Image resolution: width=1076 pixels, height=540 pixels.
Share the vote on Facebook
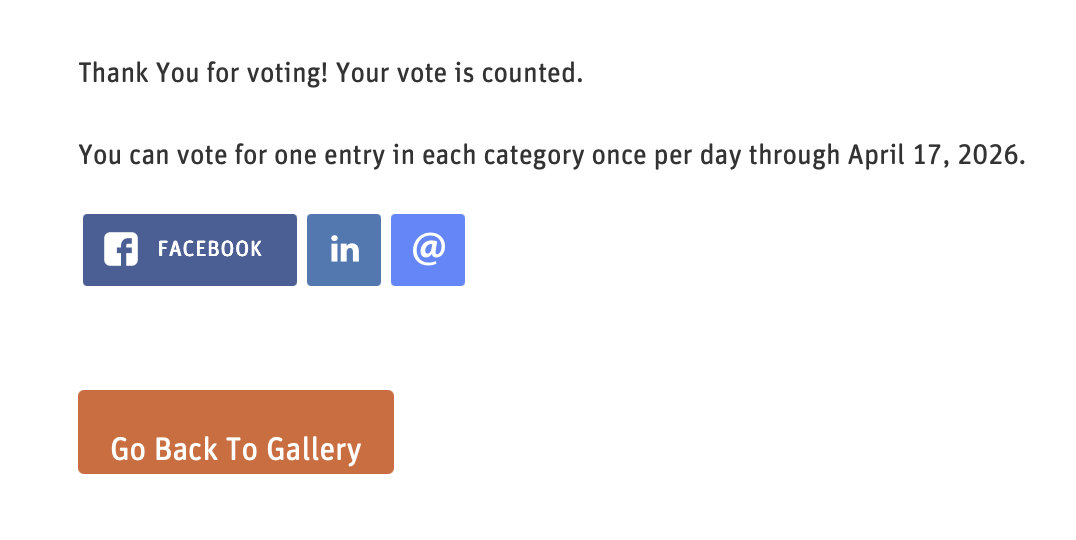pos(190,250)
